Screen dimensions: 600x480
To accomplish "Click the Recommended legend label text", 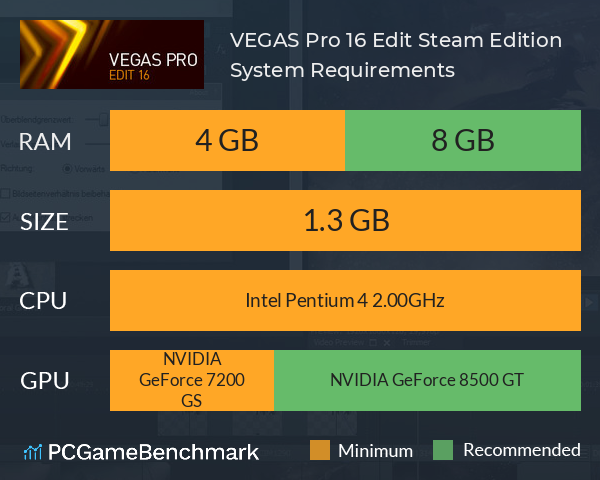I will tap(521, 450).
